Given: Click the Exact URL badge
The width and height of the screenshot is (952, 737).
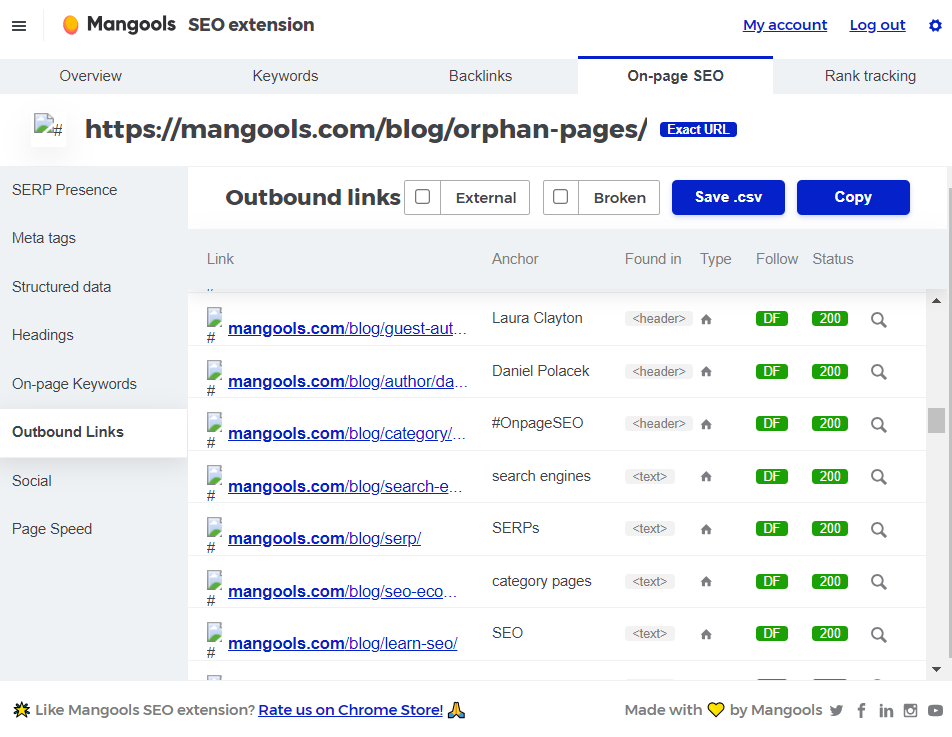Looking at the screenshot, I should (x=698, y=129).
